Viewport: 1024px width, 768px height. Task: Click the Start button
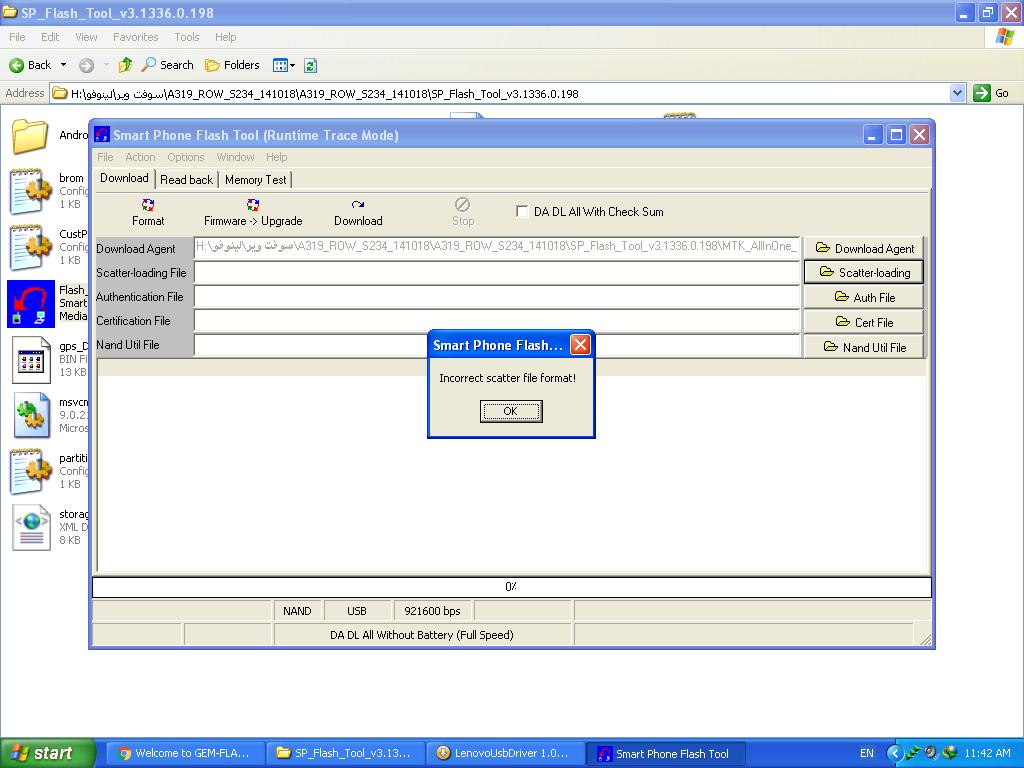[46, 754]
